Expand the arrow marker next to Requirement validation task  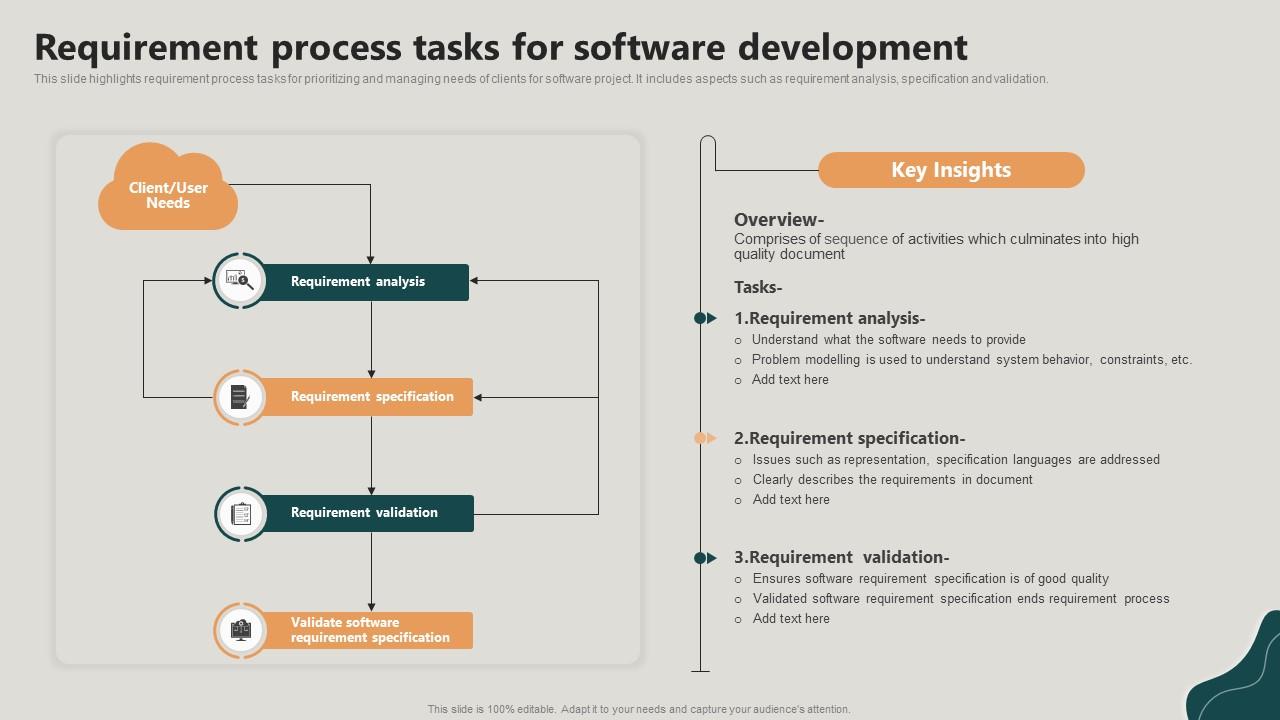(x=713, y=557)
